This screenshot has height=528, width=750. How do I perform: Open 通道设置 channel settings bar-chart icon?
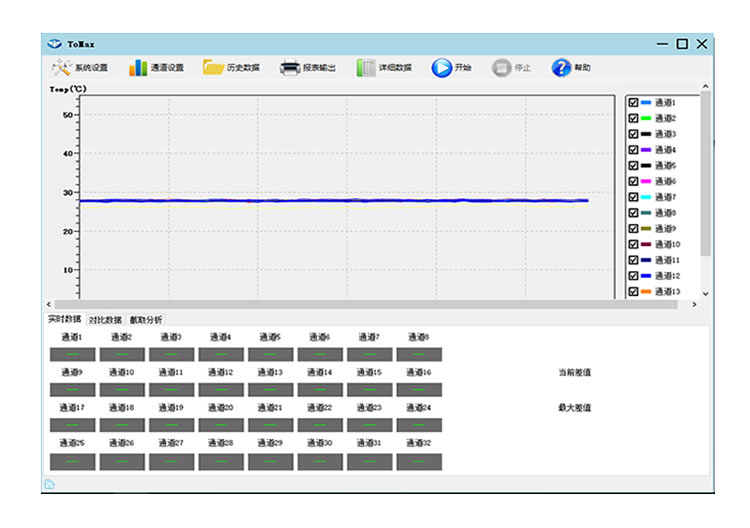point(138,67)
